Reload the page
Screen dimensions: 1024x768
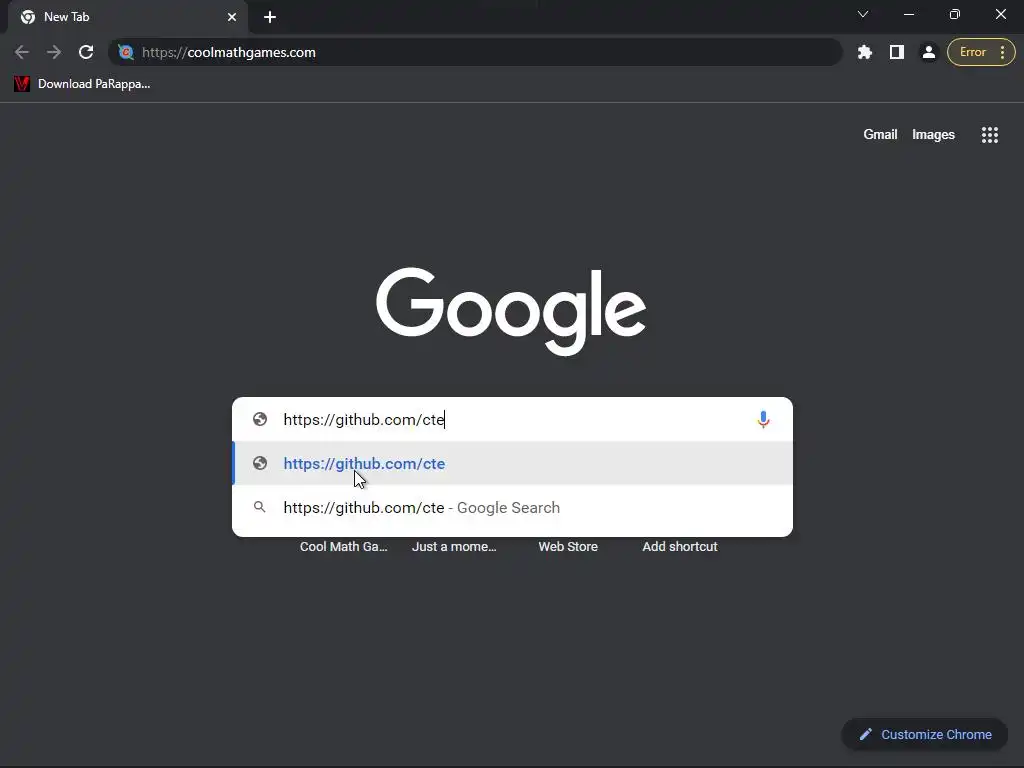click(x=86, y=52)
